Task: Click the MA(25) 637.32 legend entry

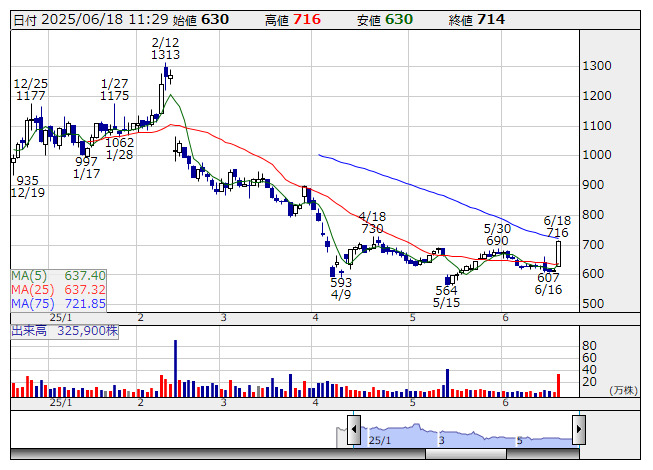Action: [x=58, y=289]
